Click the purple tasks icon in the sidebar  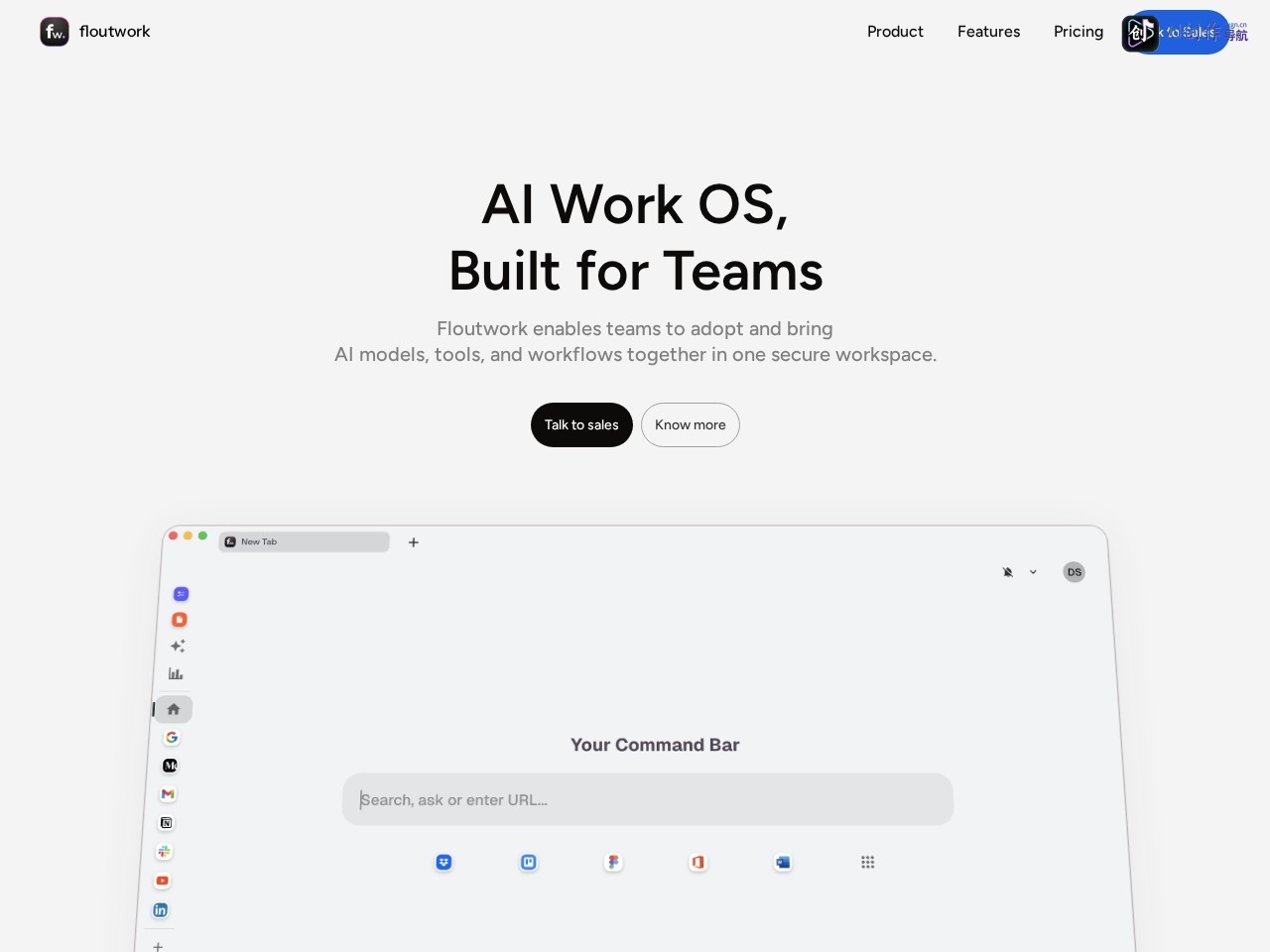pos(181,594)
